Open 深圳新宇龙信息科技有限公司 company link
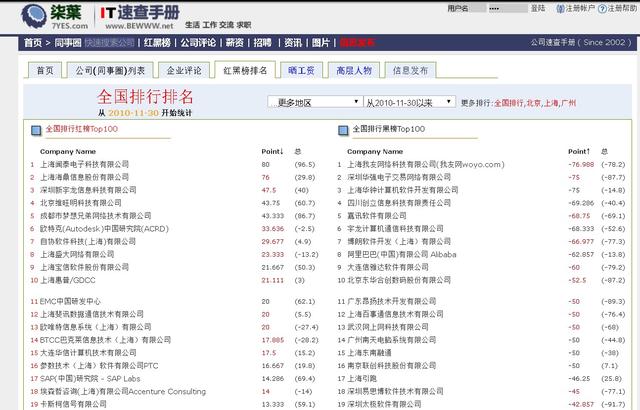 point(88,190)
